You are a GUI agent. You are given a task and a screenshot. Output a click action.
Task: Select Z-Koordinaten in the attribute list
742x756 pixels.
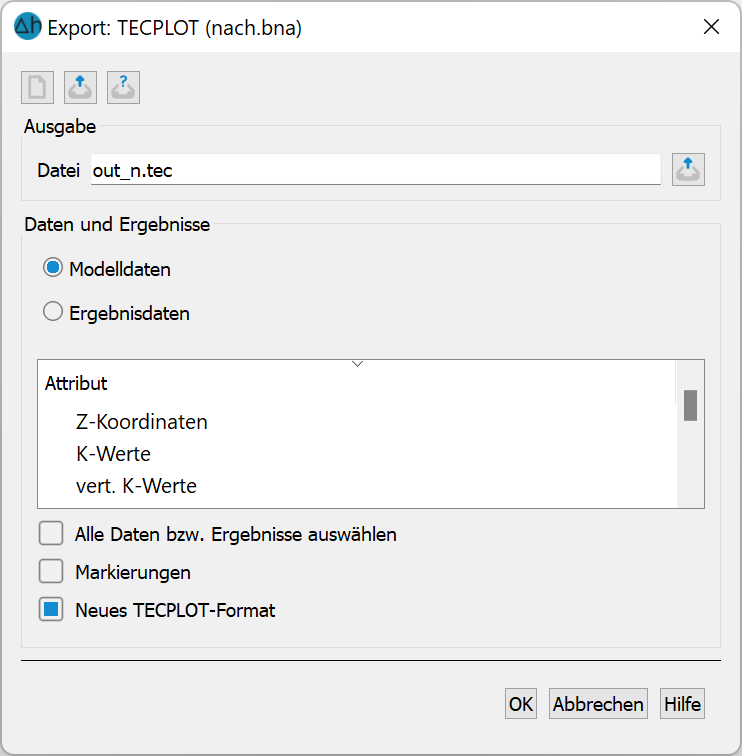click(142, 422)
